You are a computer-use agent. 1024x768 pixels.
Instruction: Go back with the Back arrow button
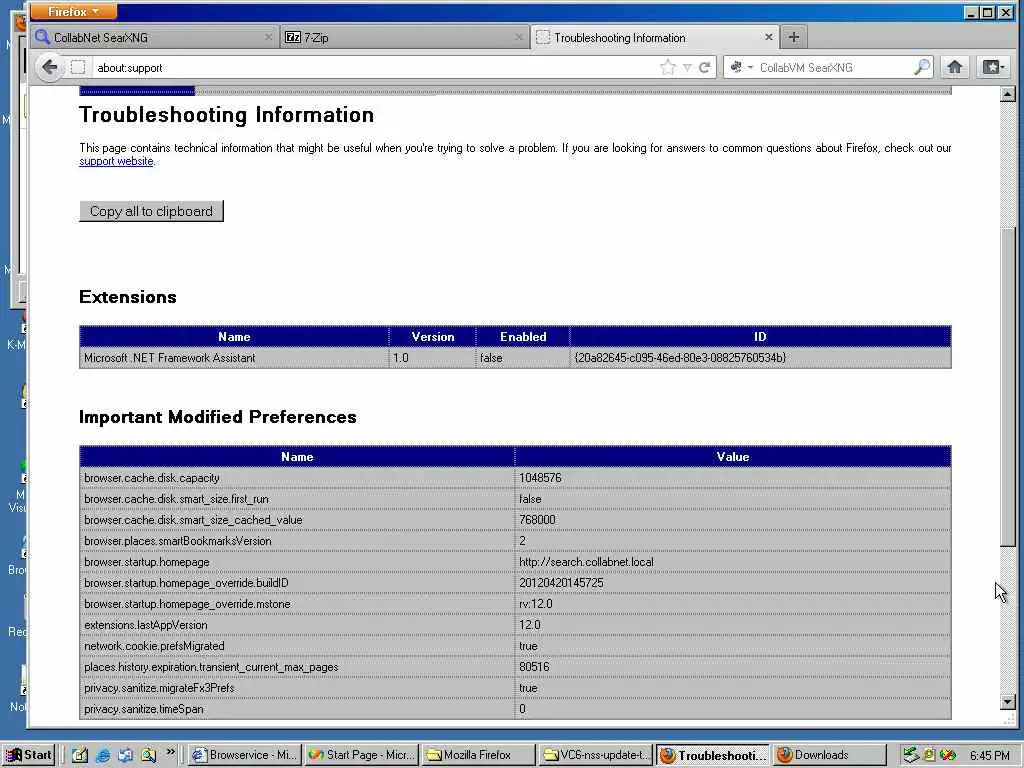[49, 67]
